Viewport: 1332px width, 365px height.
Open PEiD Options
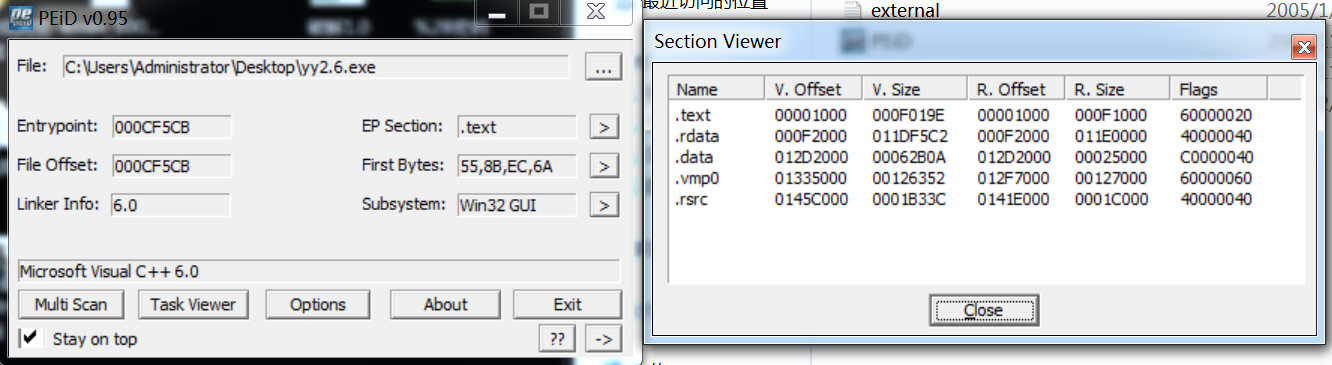pos(317,304)
